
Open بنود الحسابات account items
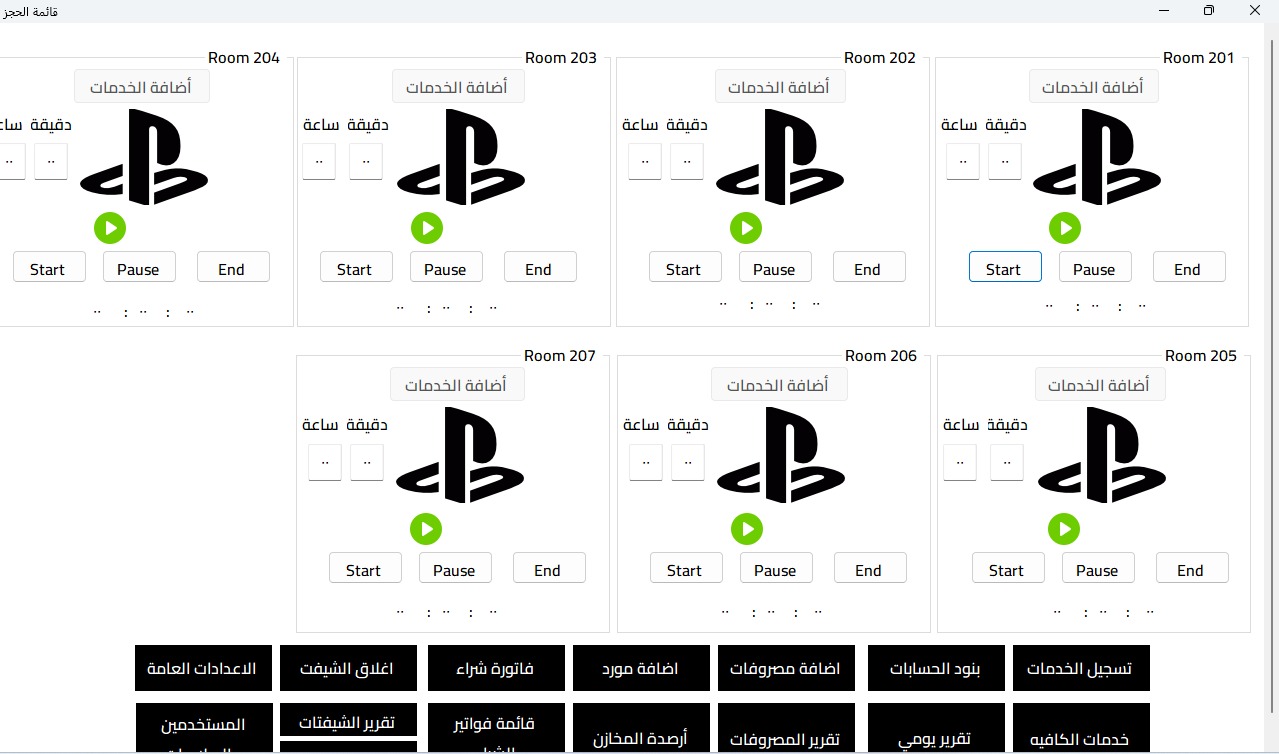pyautogui.click(x=936, y=668)
